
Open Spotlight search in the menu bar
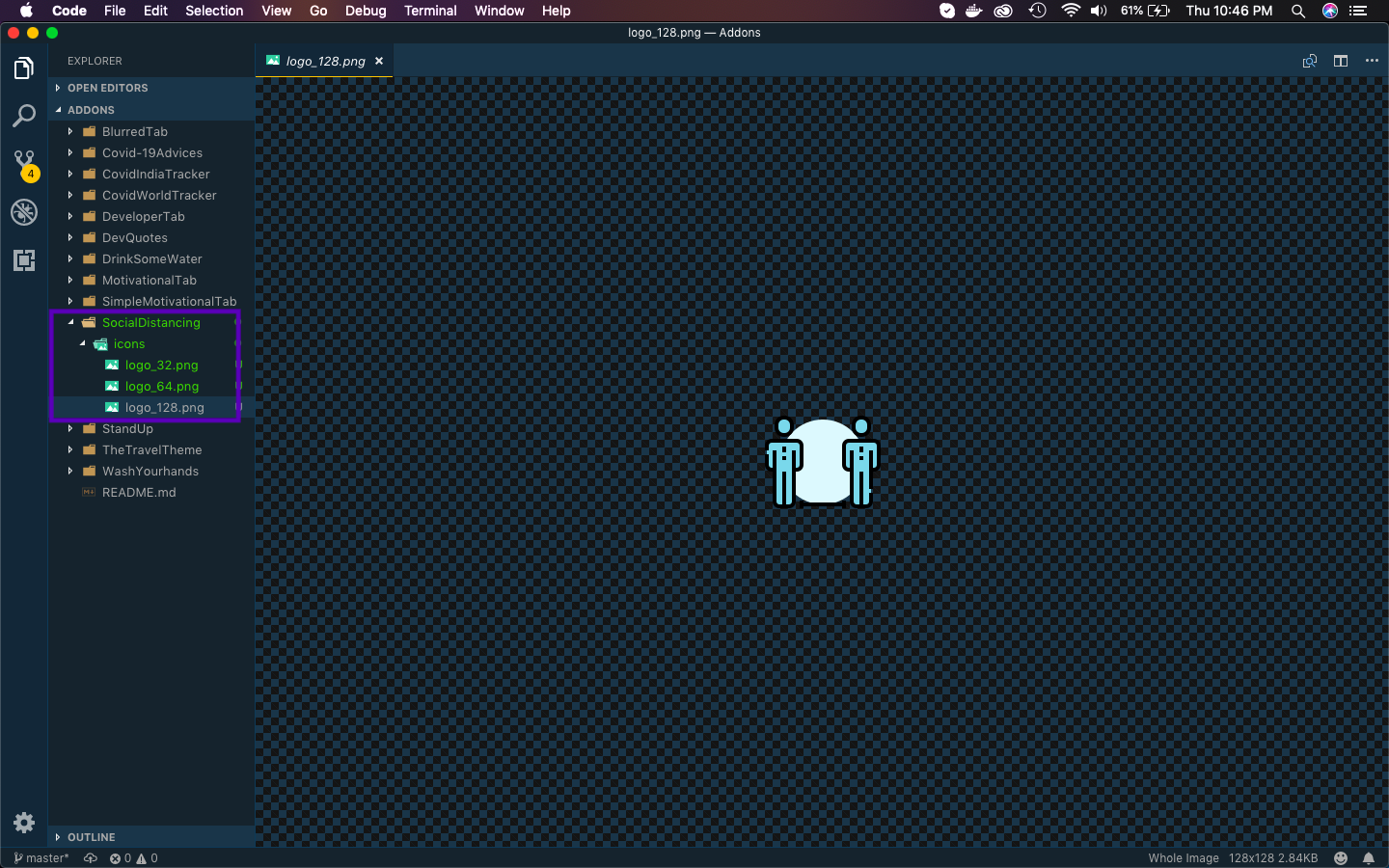coord(1298,11)
